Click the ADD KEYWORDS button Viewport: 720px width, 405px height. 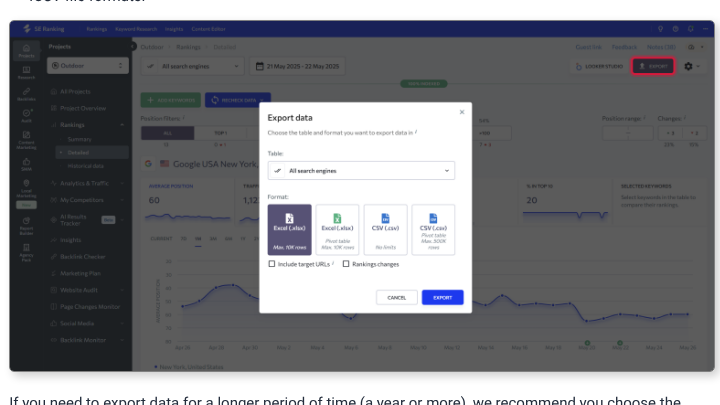tap(170, 100)
